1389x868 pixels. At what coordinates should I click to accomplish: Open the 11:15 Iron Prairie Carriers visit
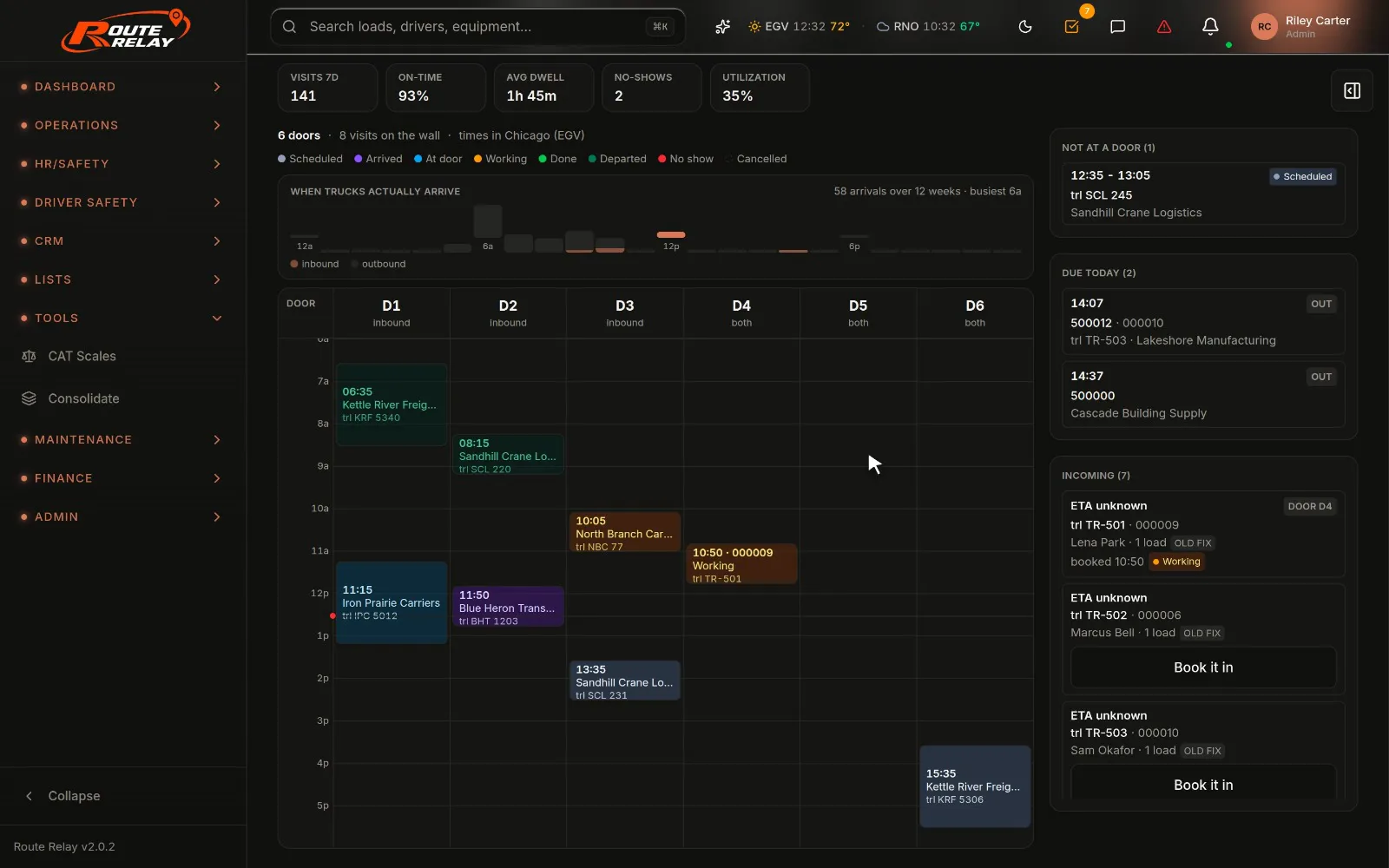[392, 602]
